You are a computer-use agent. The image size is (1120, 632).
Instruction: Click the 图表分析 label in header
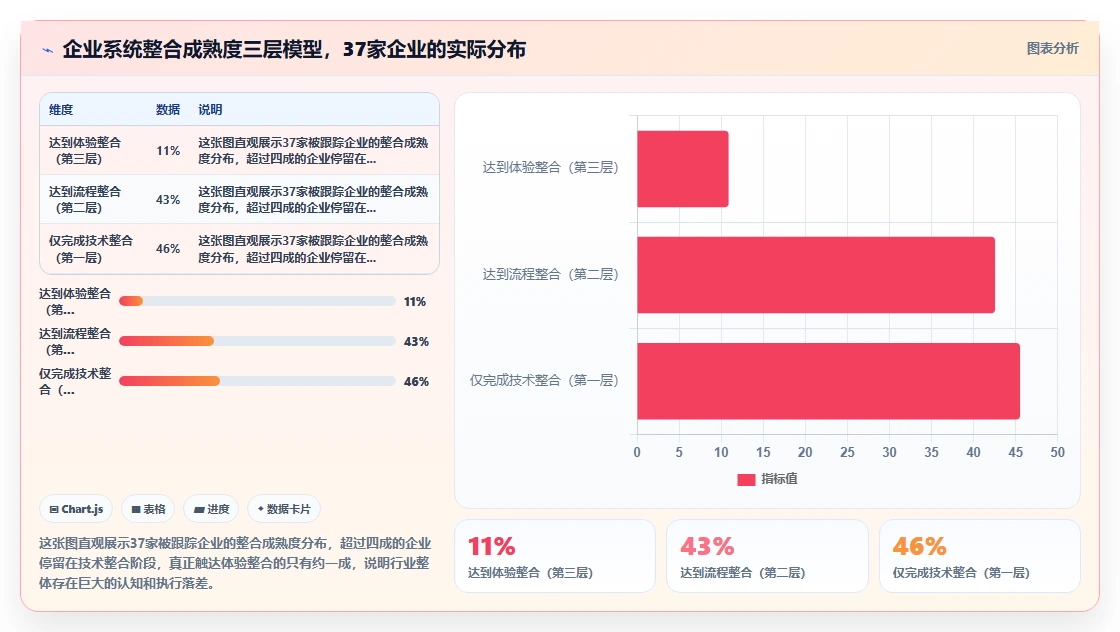[x=1052, y=49]
